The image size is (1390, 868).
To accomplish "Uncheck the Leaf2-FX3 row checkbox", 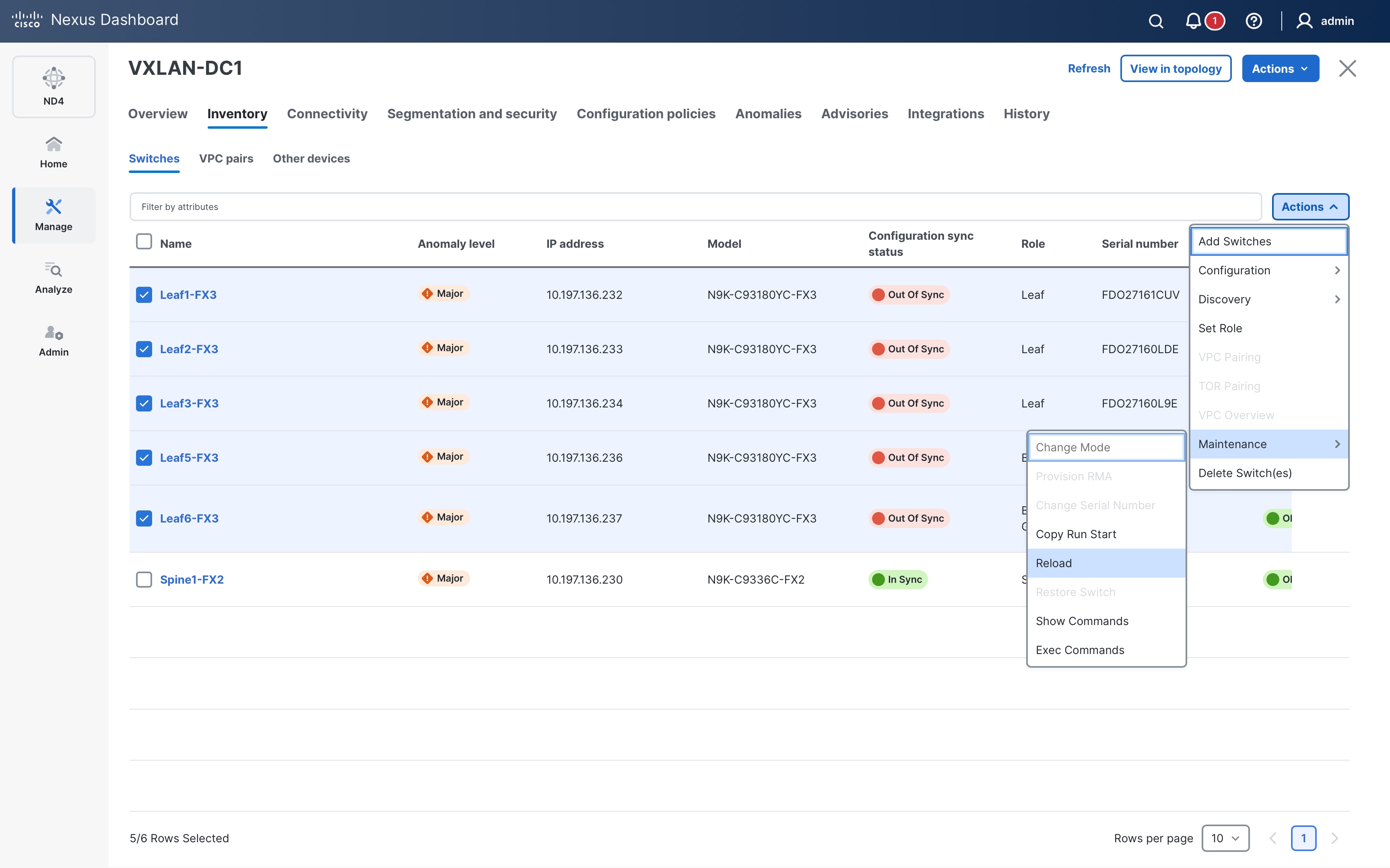I will point(144,349).
